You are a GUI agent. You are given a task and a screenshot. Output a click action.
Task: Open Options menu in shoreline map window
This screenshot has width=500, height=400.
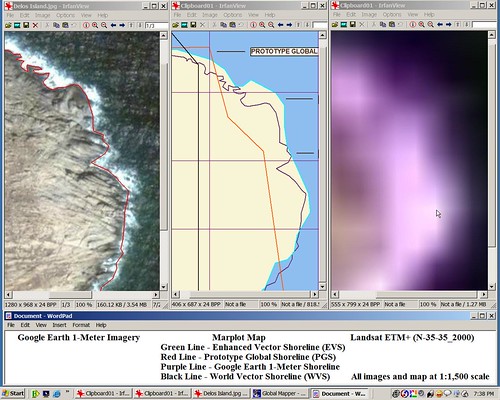(x=233, y=15)
